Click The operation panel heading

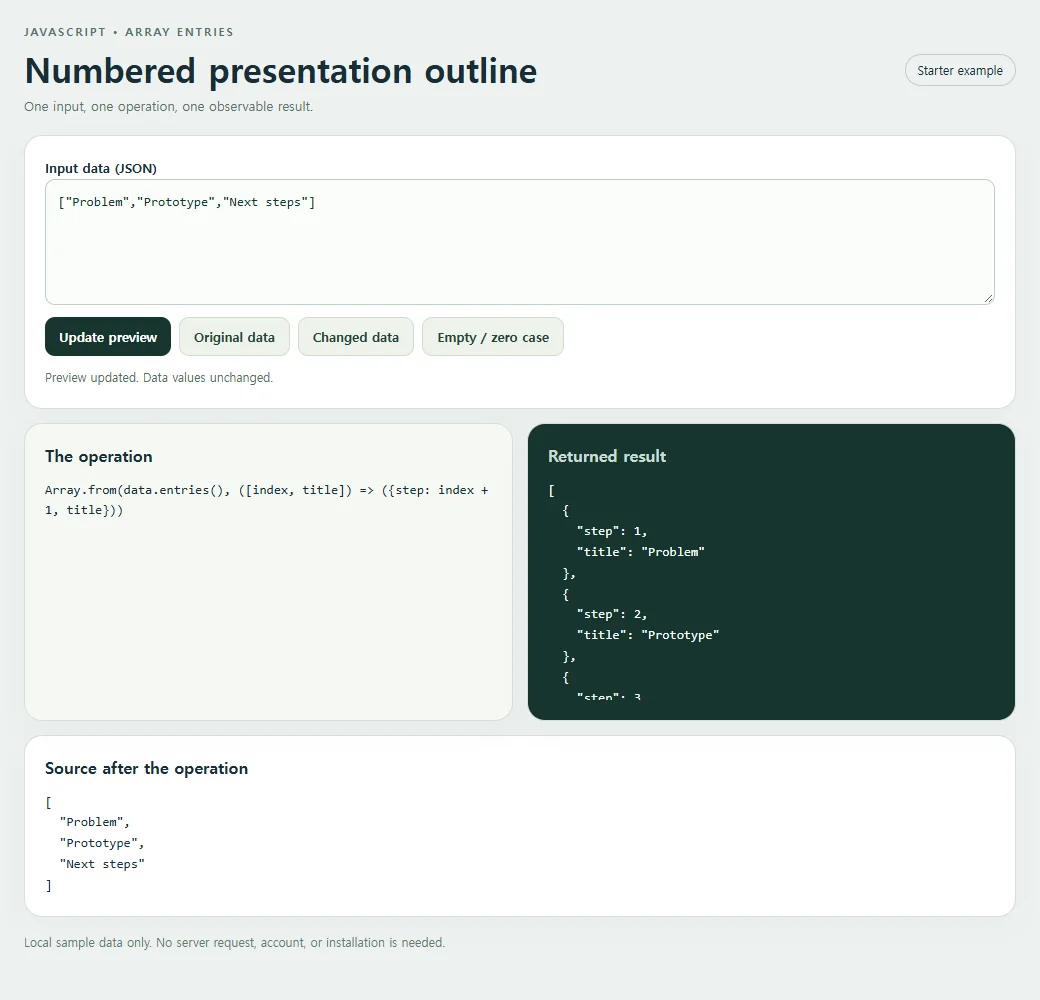(99, 456)
